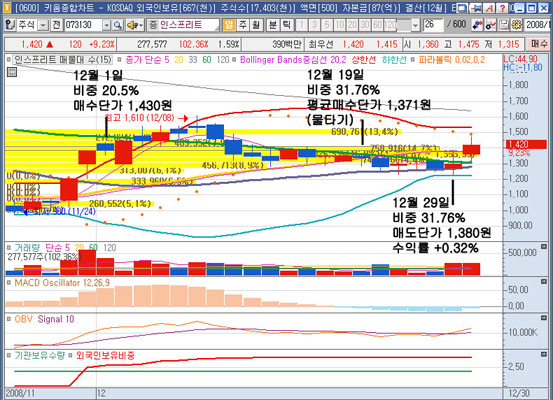Click the LC:44.90 label at top right

(x=520, y=59)
